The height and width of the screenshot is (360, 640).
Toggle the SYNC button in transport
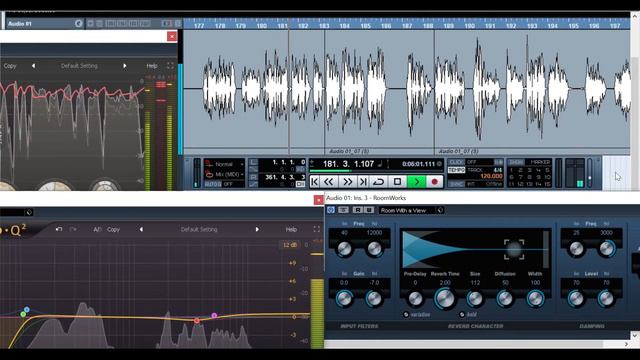(x=456, y=184)
